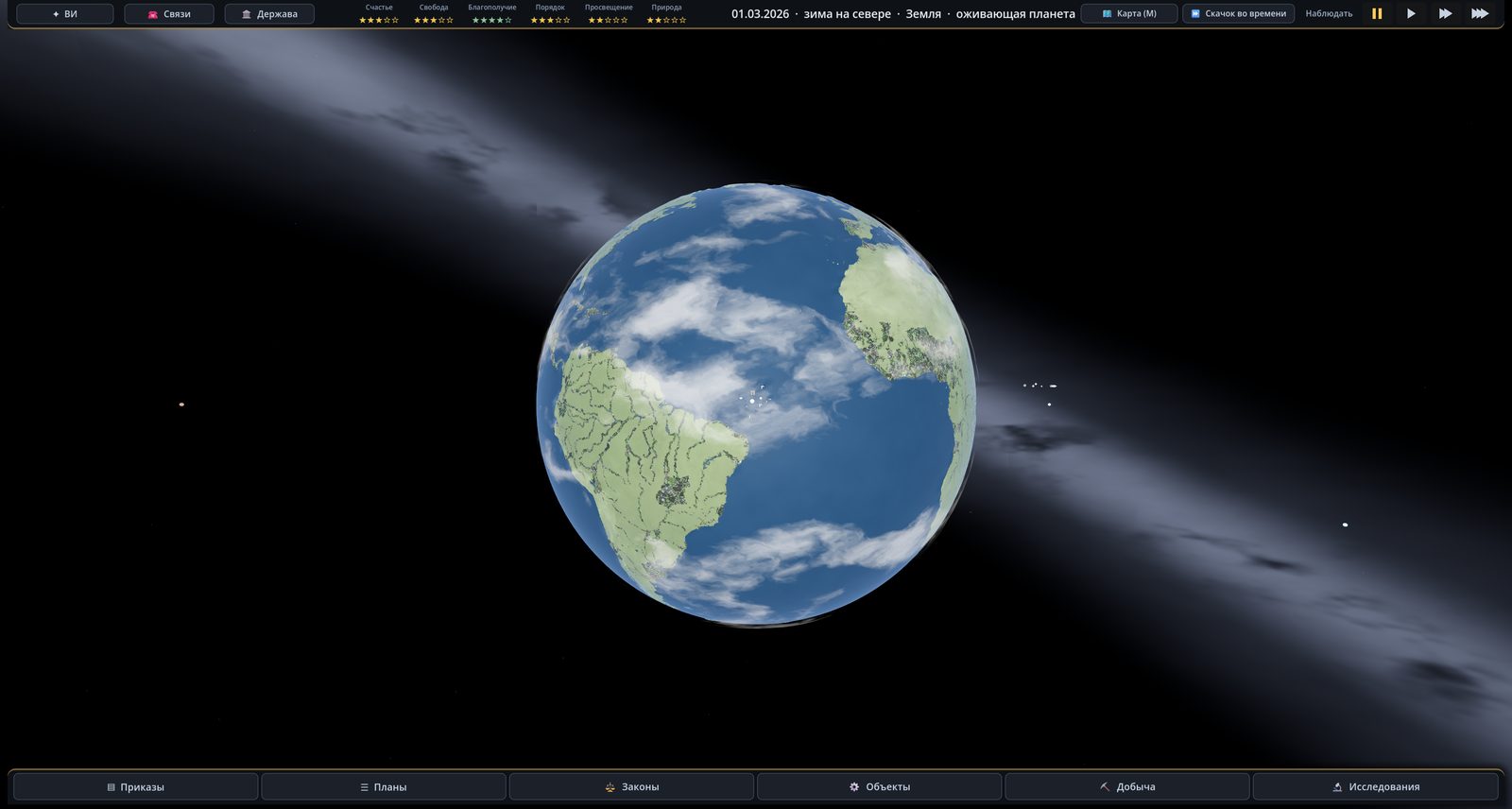
Task: Select the Счастье star rating
Action: click(x=379, y=20)
